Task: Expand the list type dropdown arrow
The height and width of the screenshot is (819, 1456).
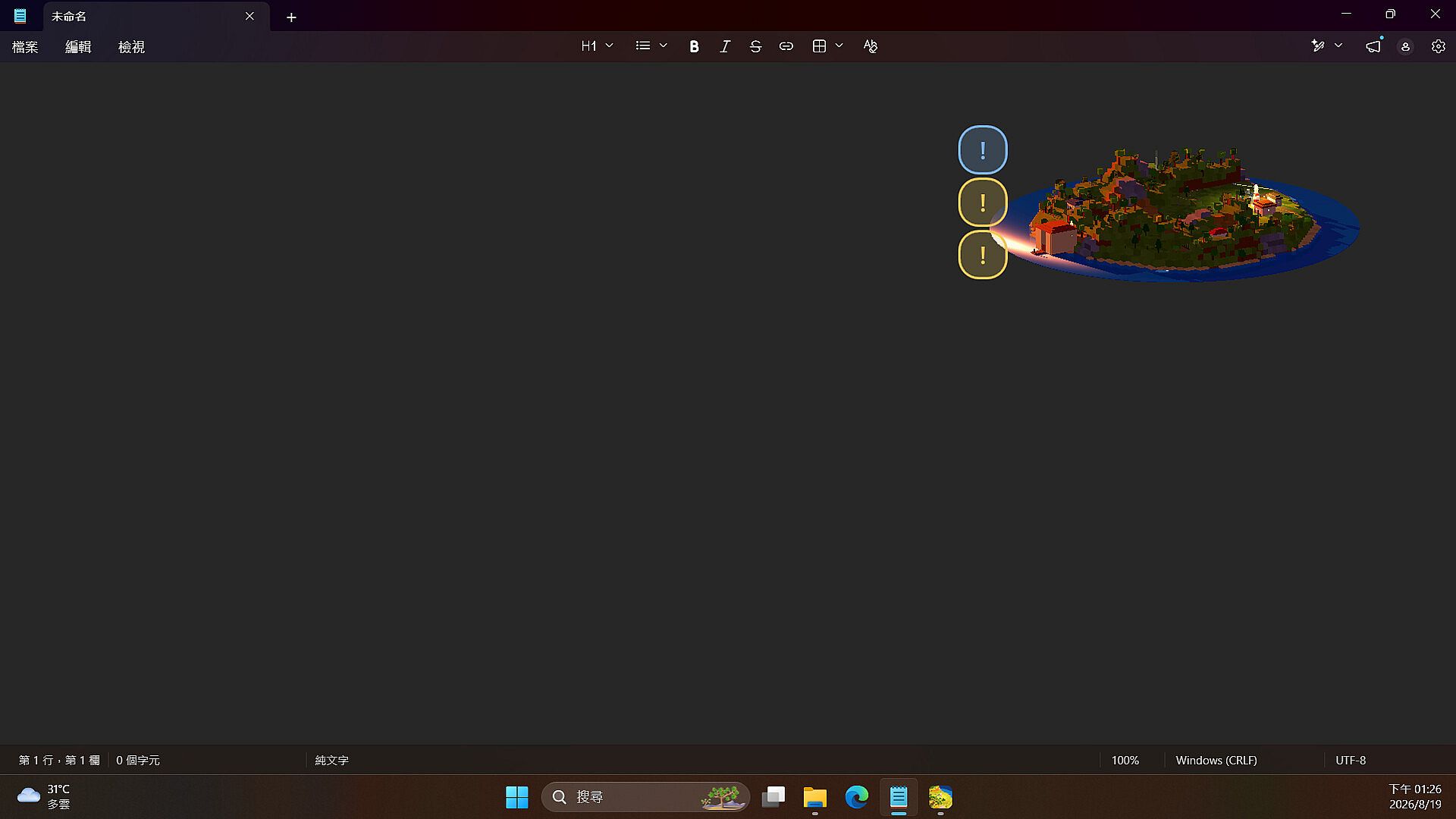Action: pos(664,45)
